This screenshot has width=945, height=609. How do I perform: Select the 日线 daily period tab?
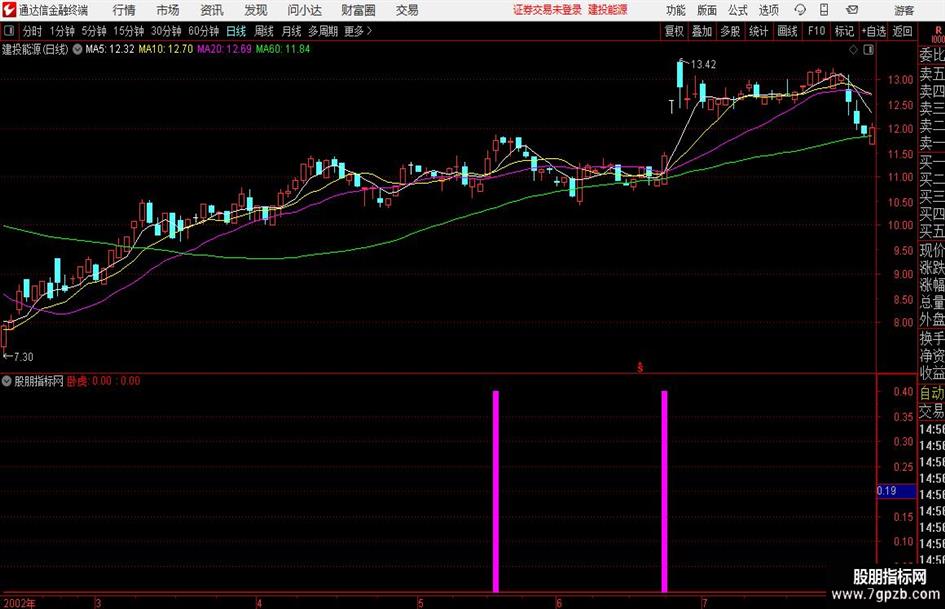[x=236, y=31]
